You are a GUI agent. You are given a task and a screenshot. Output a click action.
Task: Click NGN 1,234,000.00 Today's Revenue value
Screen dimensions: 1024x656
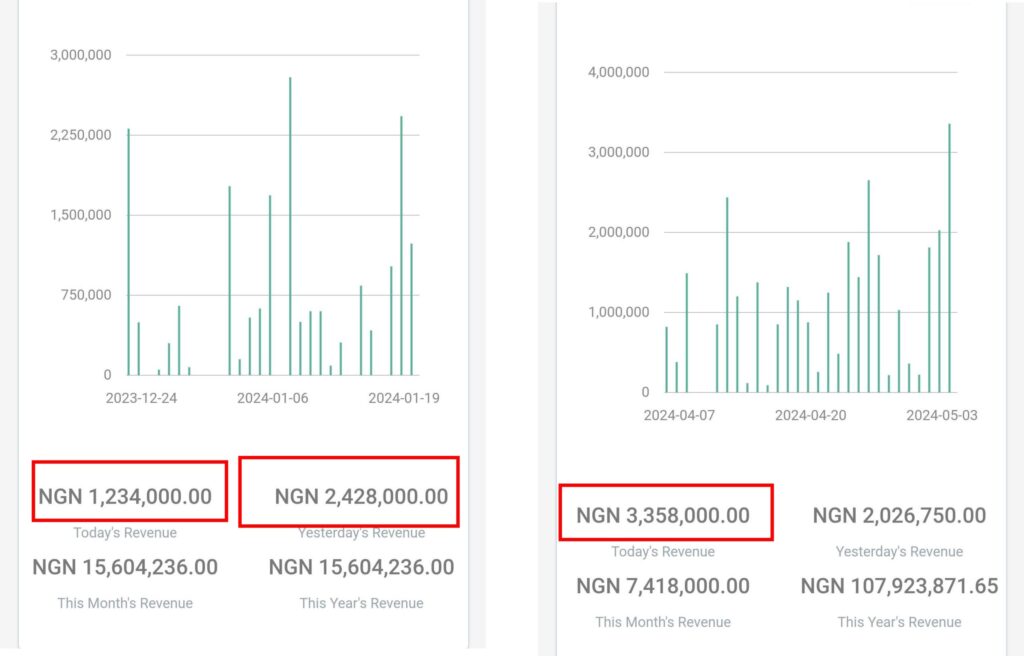click(x=125, y=497)
